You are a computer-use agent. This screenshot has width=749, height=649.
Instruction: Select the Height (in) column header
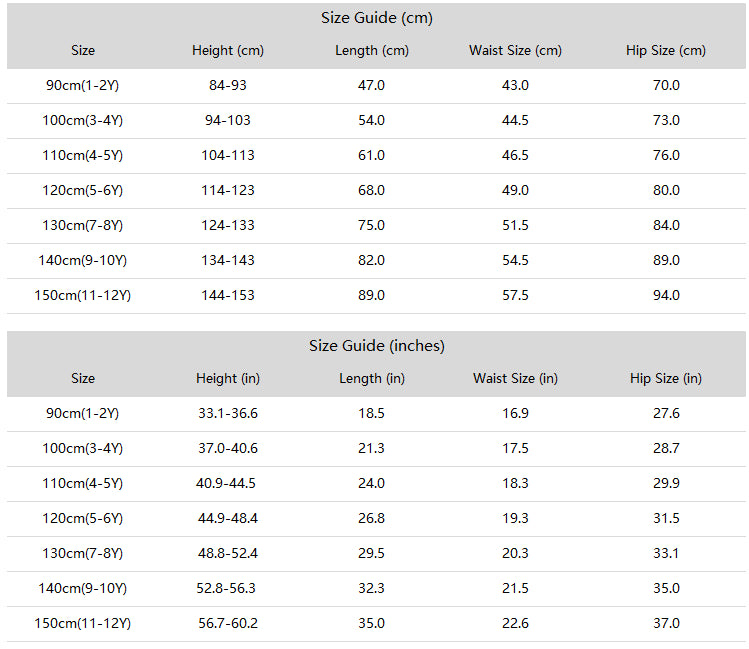pyautogui.click(x=228, y=379)
